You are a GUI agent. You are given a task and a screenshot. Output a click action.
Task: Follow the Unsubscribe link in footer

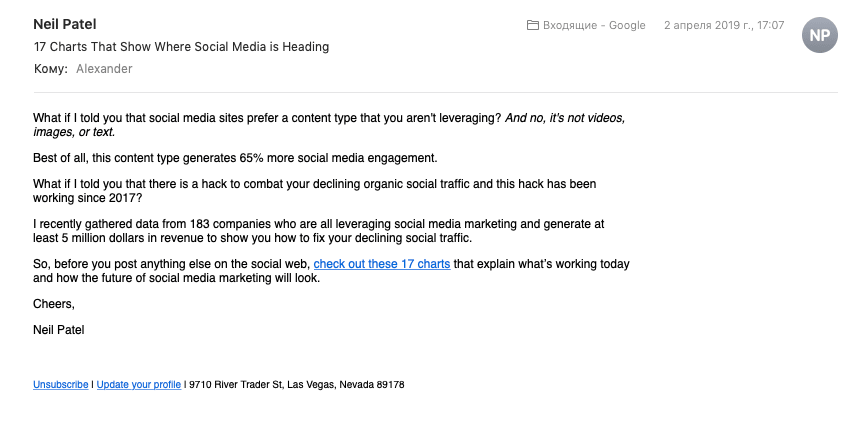(x=61, y=385)
